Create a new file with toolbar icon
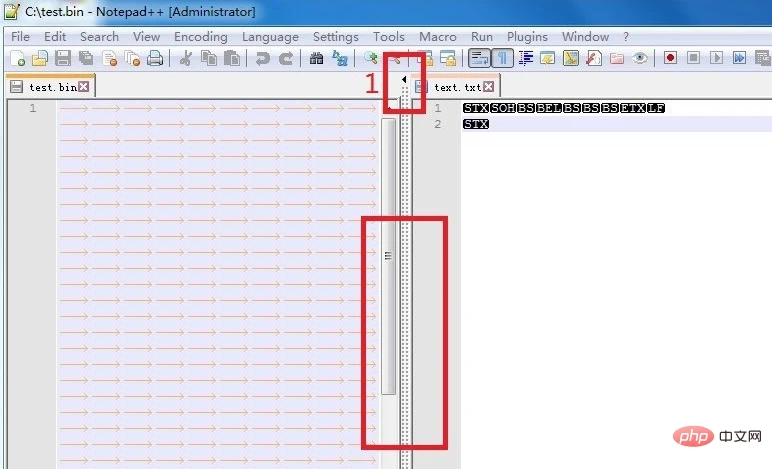 point(17,58)
